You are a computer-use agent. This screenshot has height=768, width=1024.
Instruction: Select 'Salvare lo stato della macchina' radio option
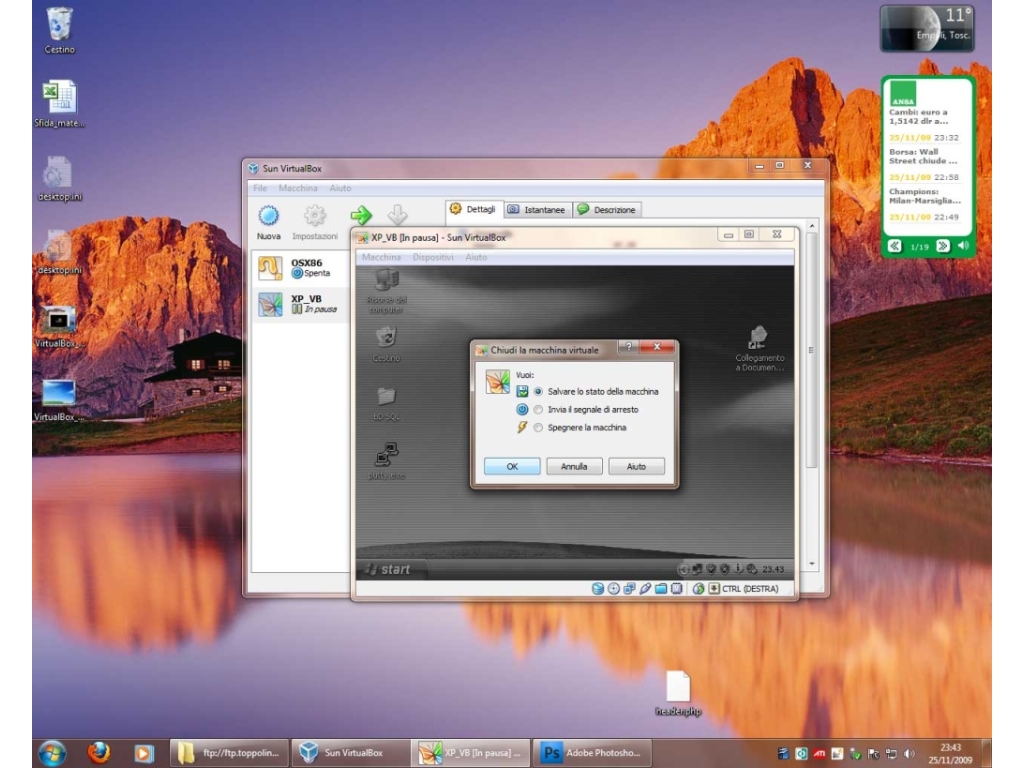coord(538,392)
